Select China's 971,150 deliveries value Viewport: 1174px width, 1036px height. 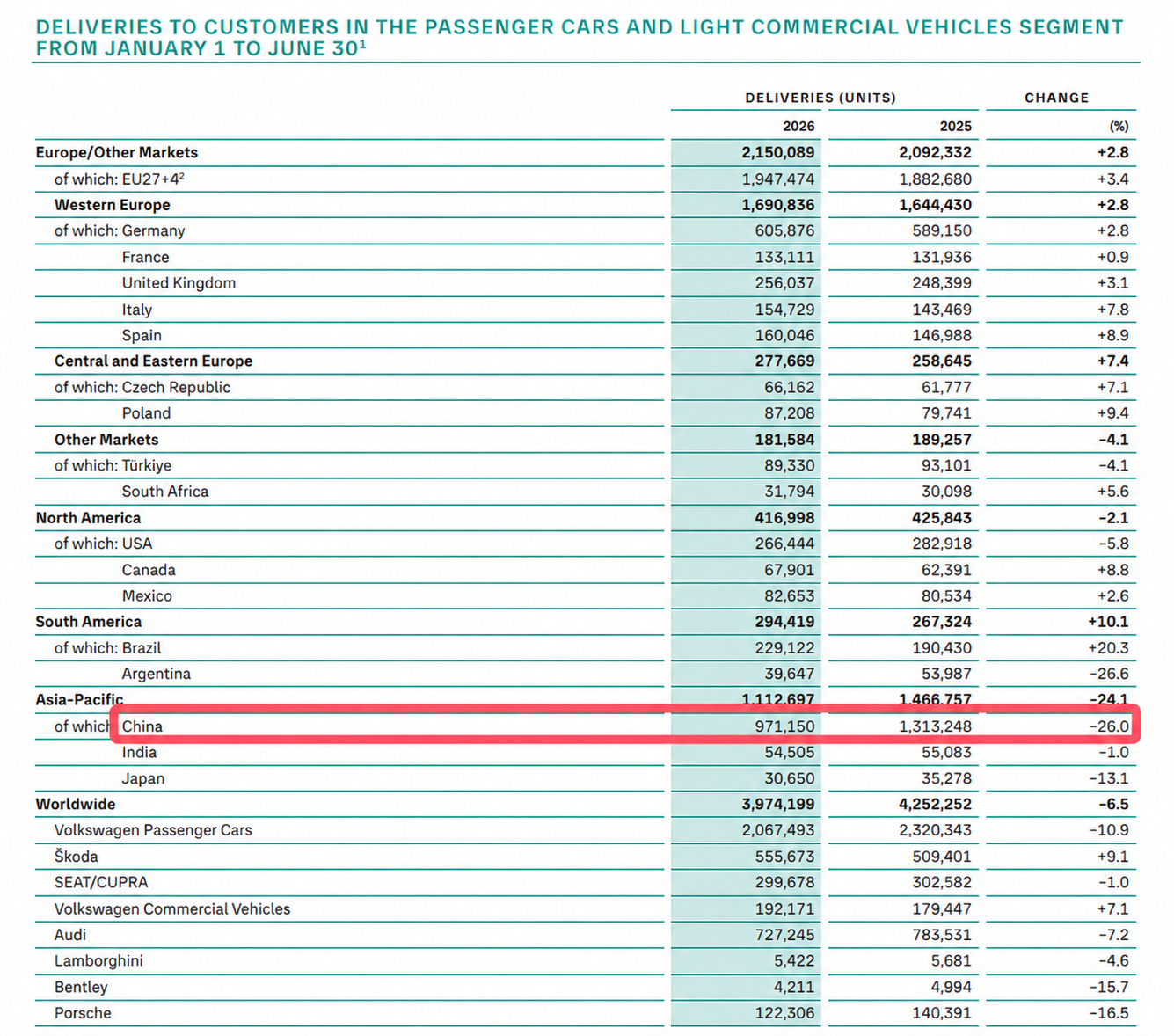click(784, 726)
